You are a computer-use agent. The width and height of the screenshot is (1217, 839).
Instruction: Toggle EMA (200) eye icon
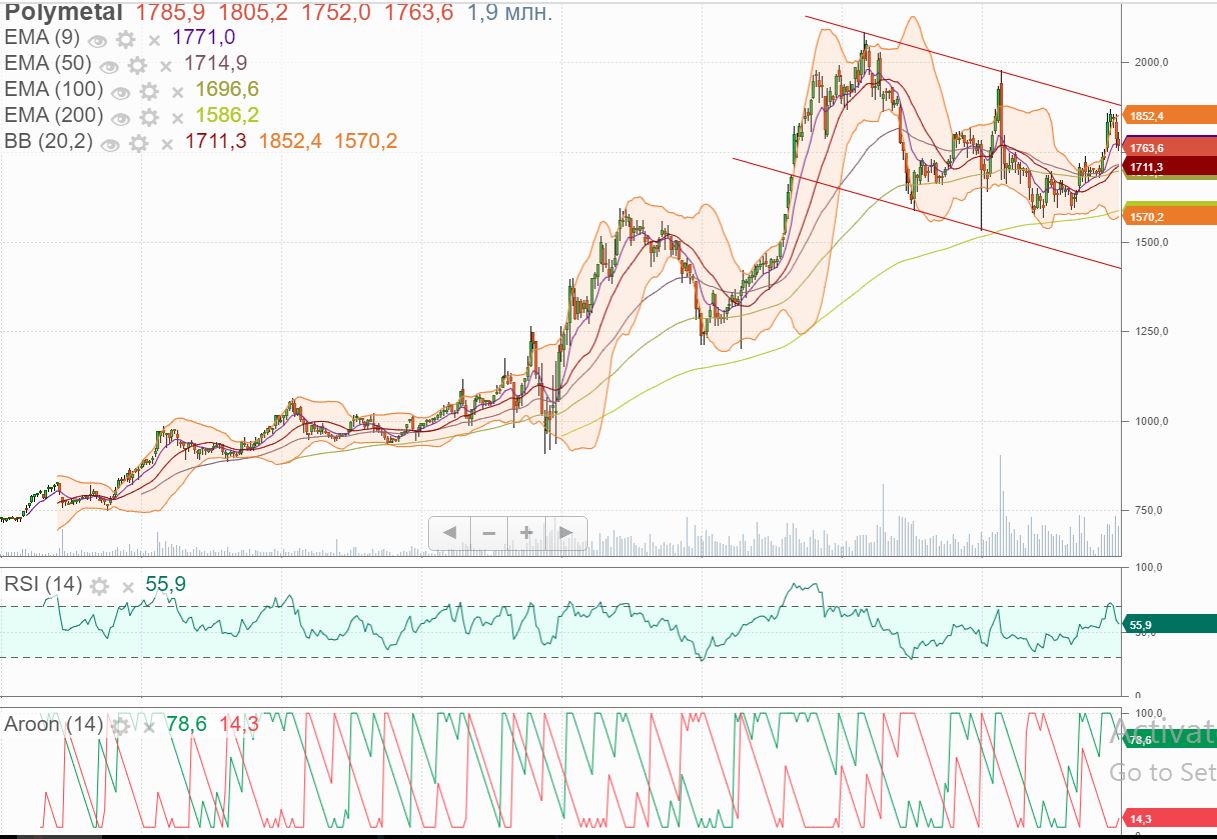(120, 118)
